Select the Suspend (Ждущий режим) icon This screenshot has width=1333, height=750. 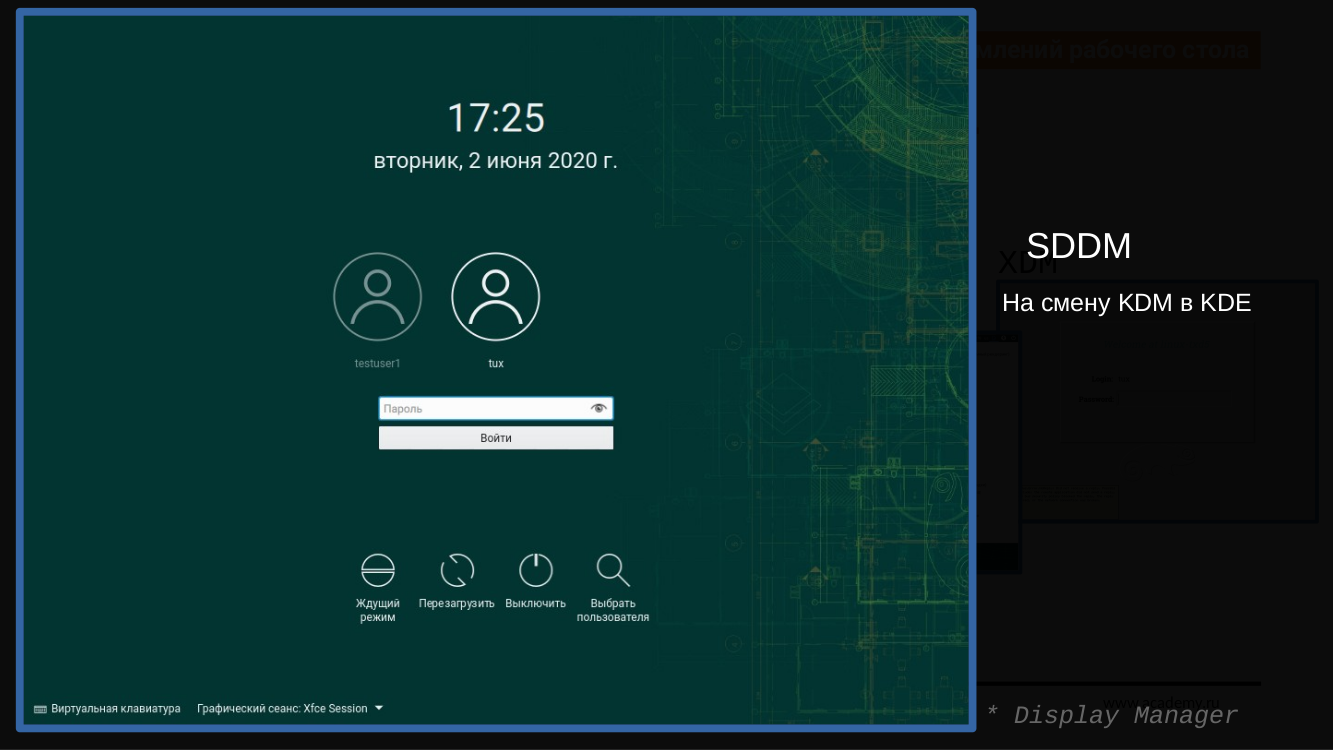point(377,569)
